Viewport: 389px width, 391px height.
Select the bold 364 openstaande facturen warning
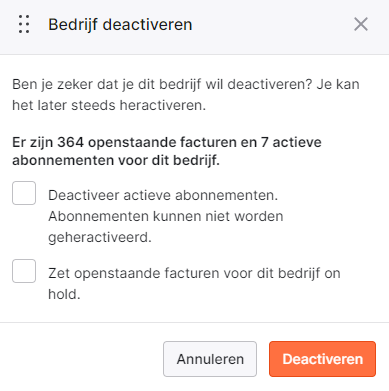[167, 151]
